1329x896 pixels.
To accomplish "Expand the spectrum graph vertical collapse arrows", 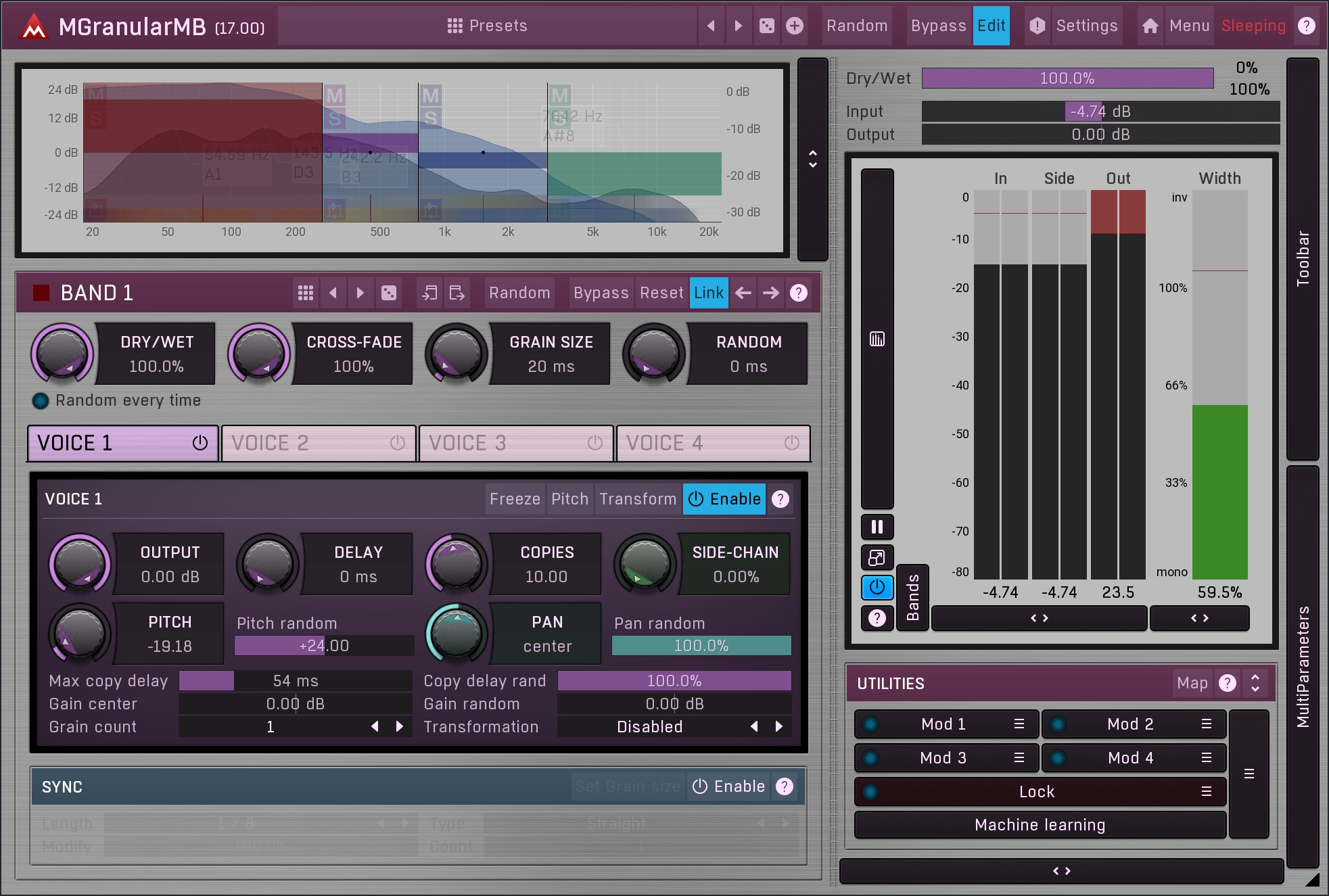I will 813,159.
